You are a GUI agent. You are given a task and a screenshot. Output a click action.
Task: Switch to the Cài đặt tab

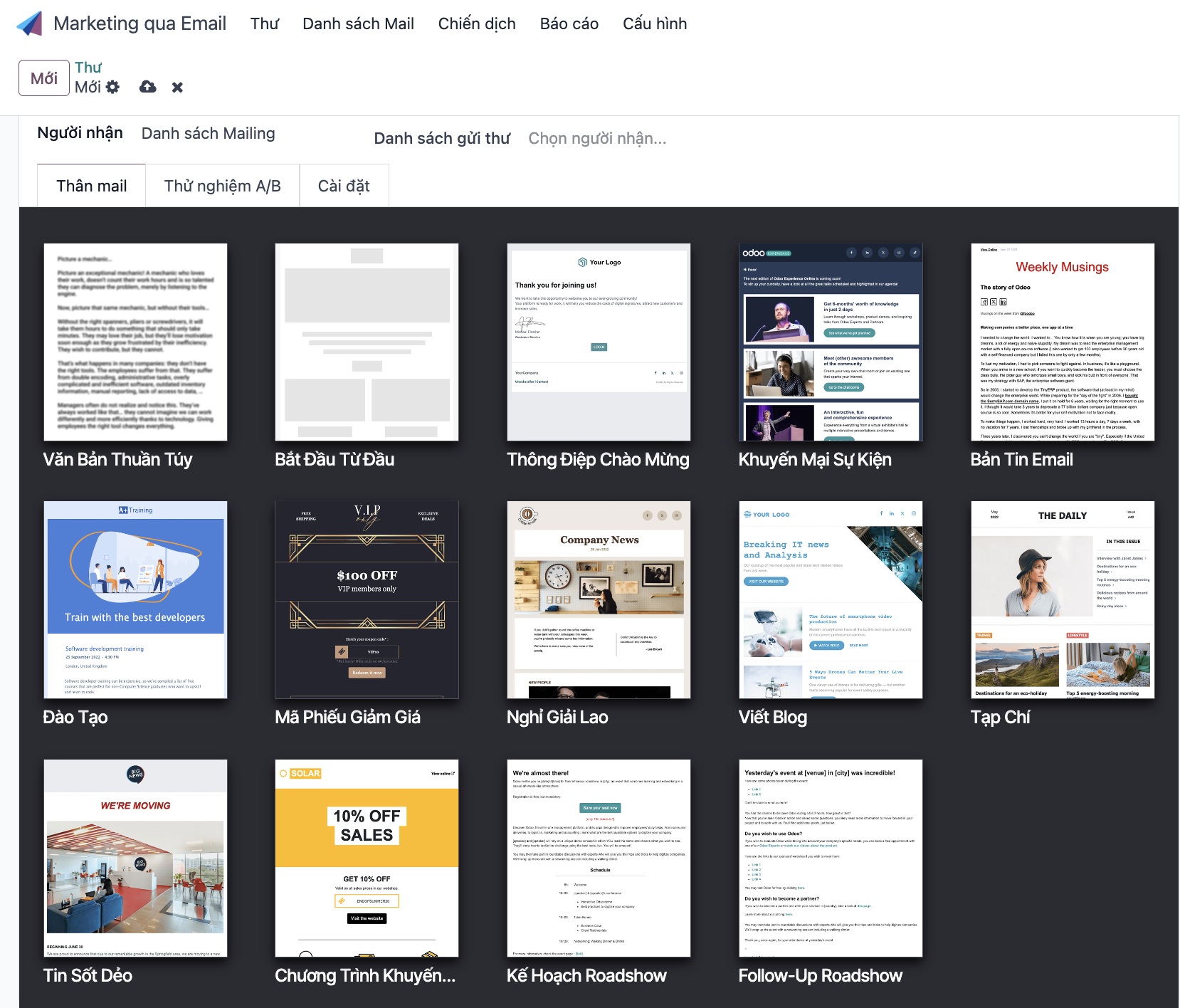pos(344,187)
